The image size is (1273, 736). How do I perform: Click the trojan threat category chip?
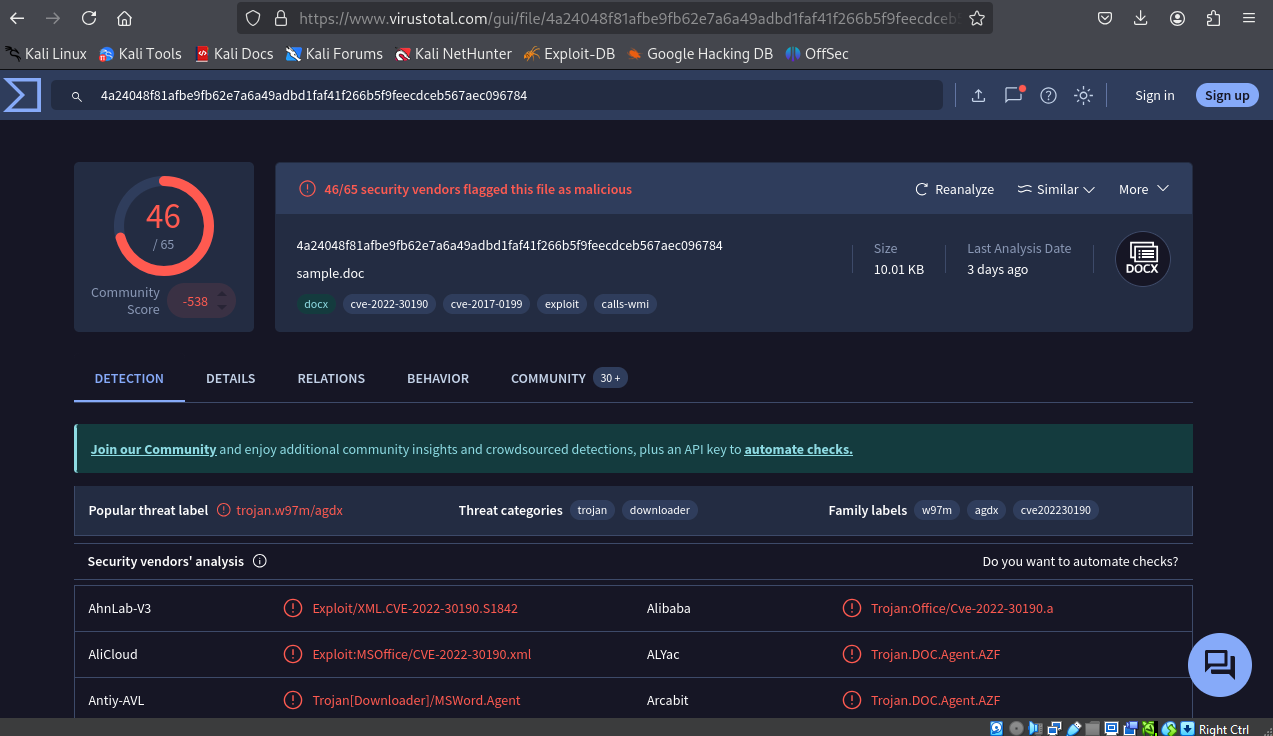[x=592, y=510]
